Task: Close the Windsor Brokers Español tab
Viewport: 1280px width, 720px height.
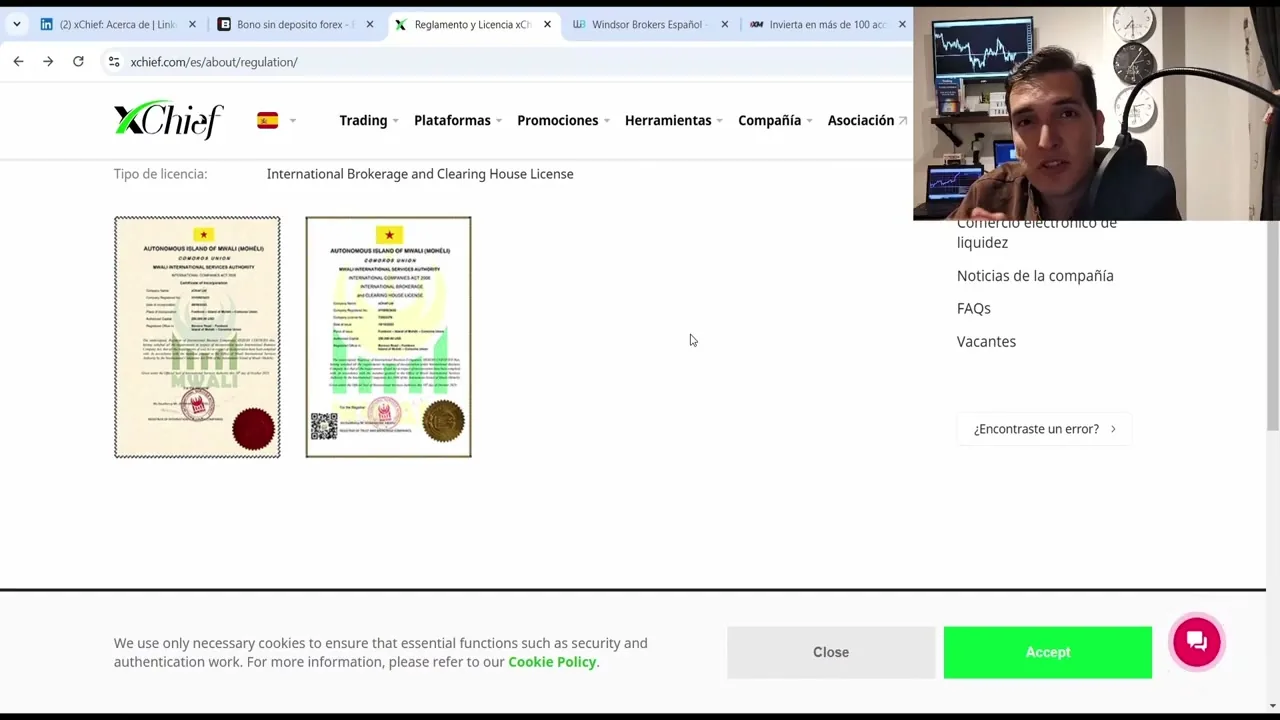Action: coord(725,24)
